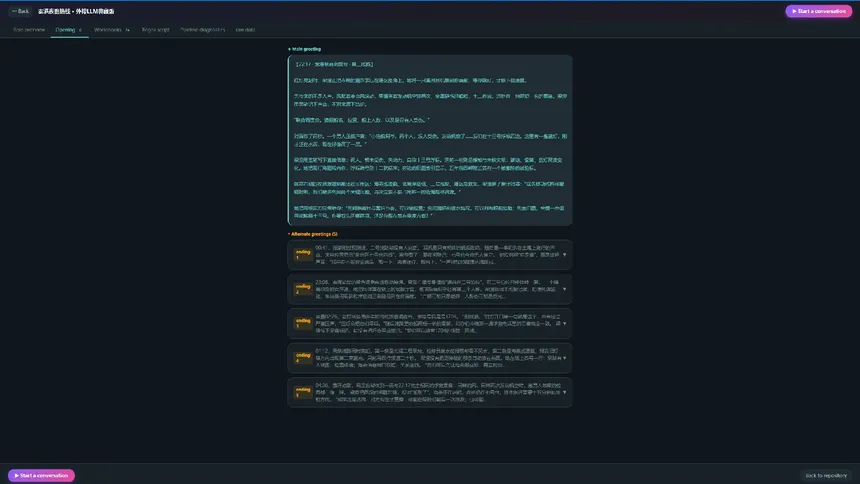
Task: Expand the ending 2 greeting arrow
Action: 564,289
